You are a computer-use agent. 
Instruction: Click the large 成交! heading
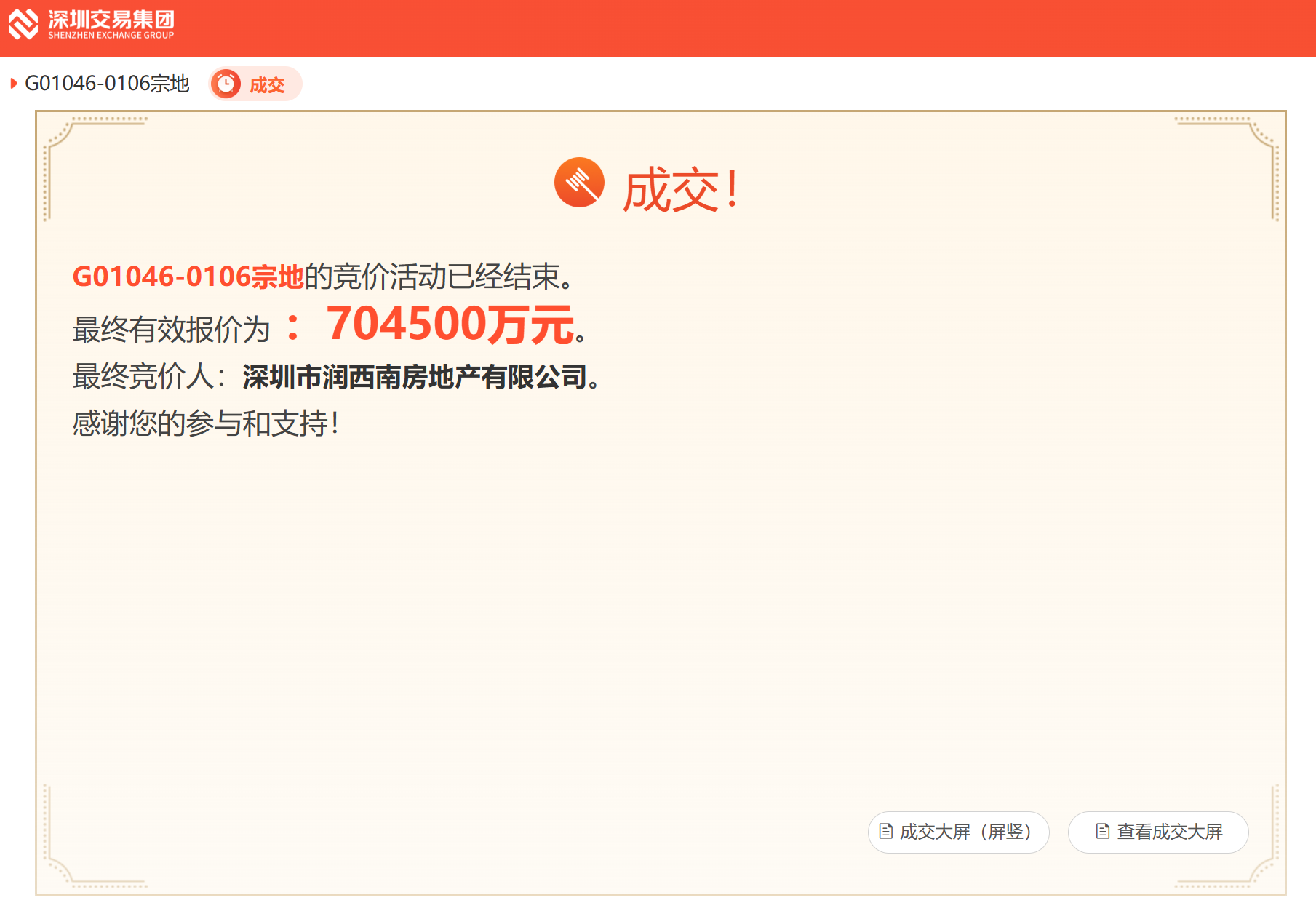pyautogui.click(x=681, y=189)
